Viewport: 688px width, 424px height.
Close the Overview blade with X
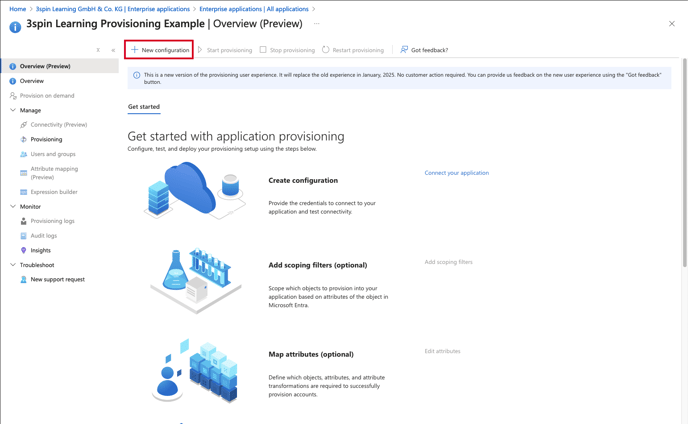pyautogui.click(x=672, y=24)
